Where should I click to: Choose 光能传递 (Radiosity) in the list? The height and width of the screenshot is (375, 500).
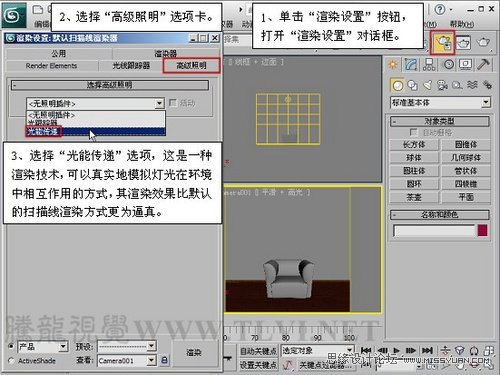pos(96,132)
